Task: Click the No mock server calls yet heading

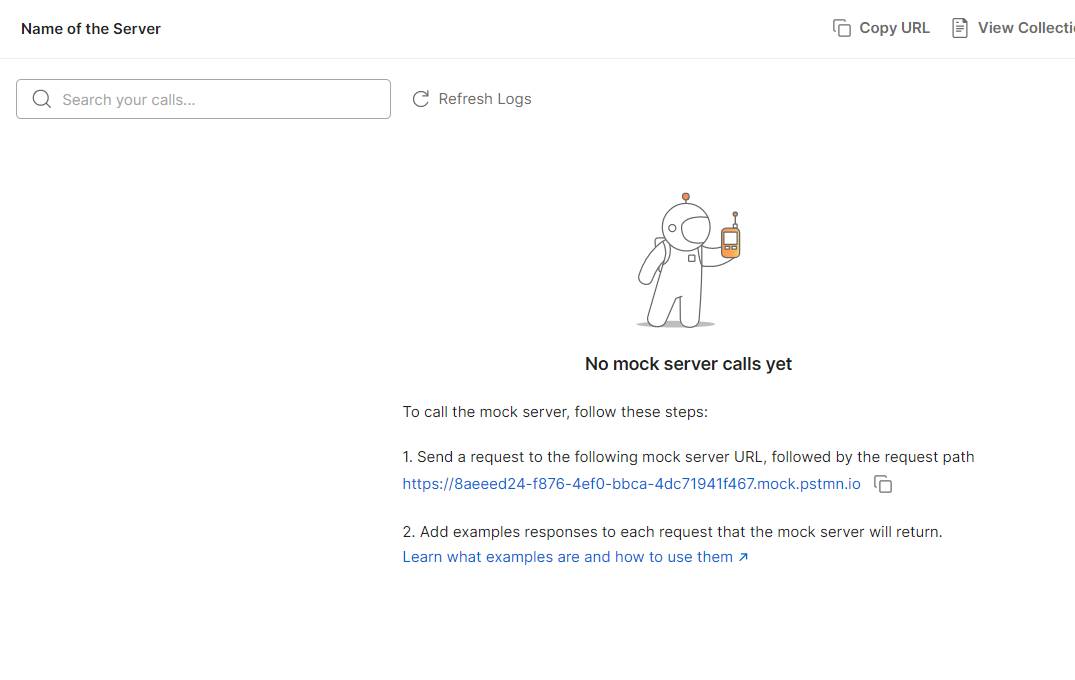Action: 688,364
